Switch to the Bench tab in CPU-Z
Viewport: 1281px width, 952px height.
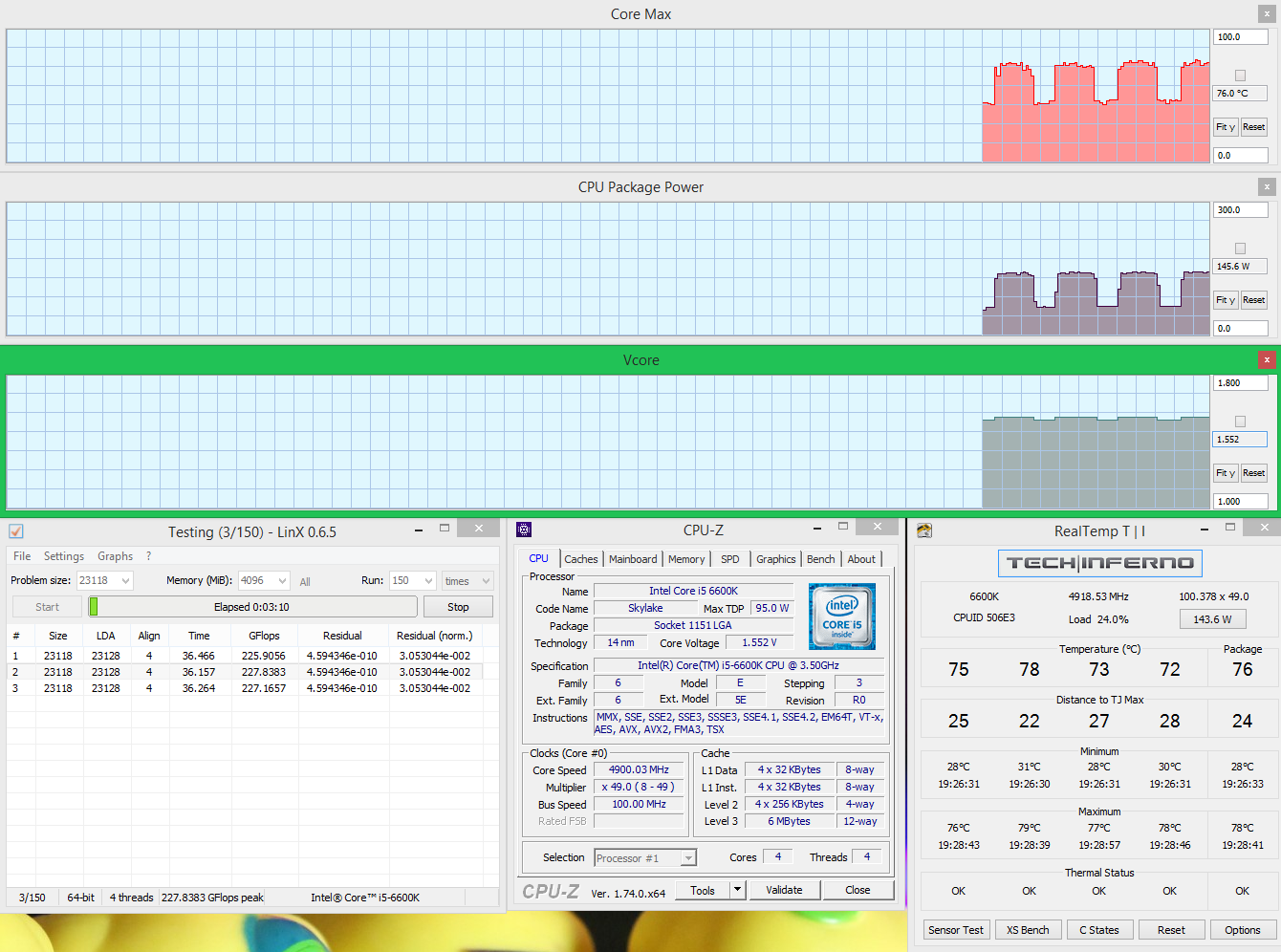click(x=820, y=559)
